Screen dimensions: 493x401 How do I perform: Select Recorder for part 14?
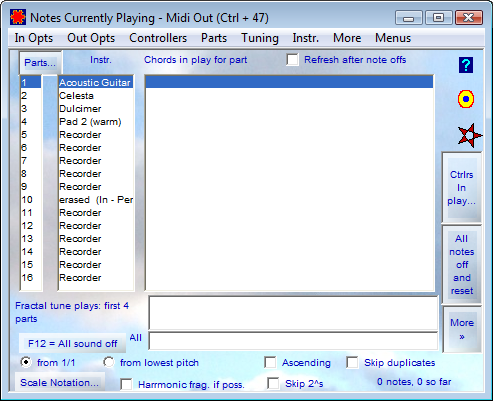96,252
